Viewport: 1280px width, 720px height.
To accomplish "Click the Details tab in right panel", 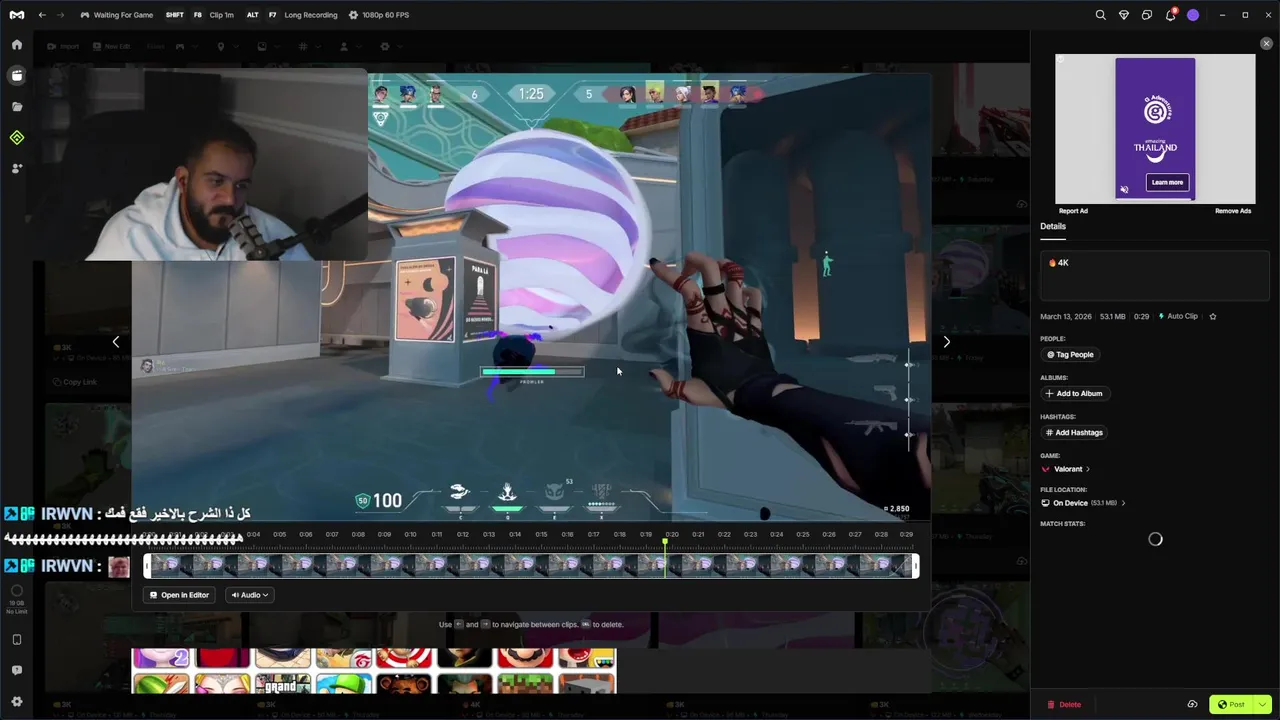I will pos(1053,227).
